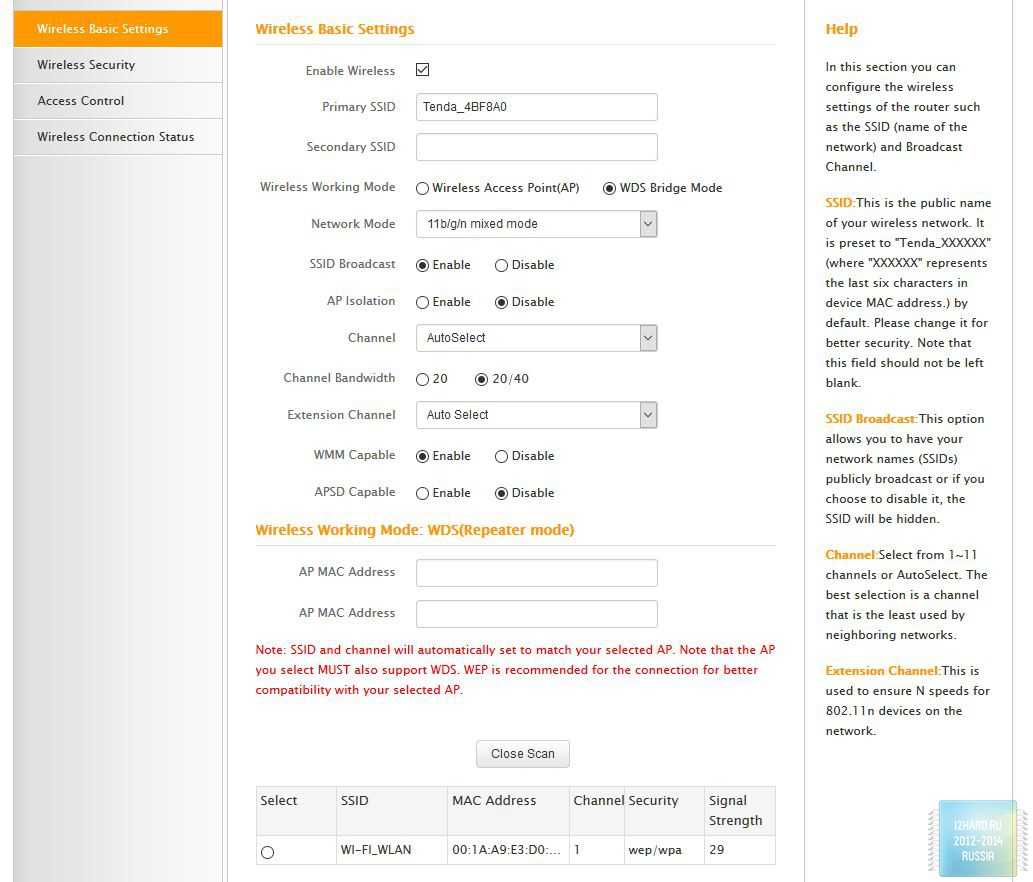Uncheck the Enable Wireless checkbox
Screen dimensions: 1033x882
[x=422, y=70]
